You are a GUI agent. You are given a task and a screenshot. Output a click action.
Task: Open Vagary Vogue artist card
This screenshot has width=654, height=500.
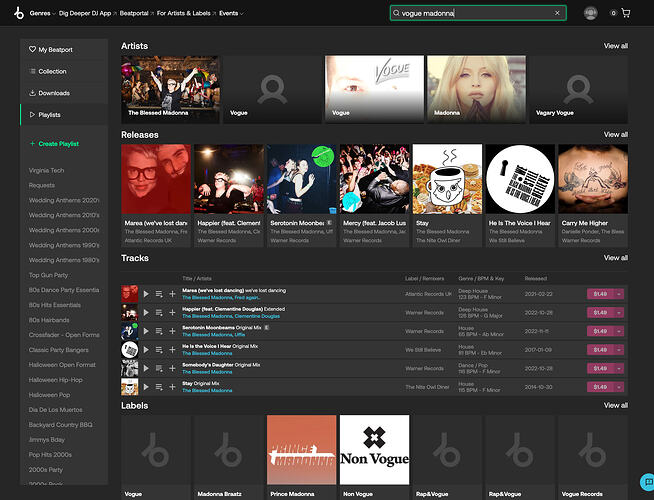(579, 89)
